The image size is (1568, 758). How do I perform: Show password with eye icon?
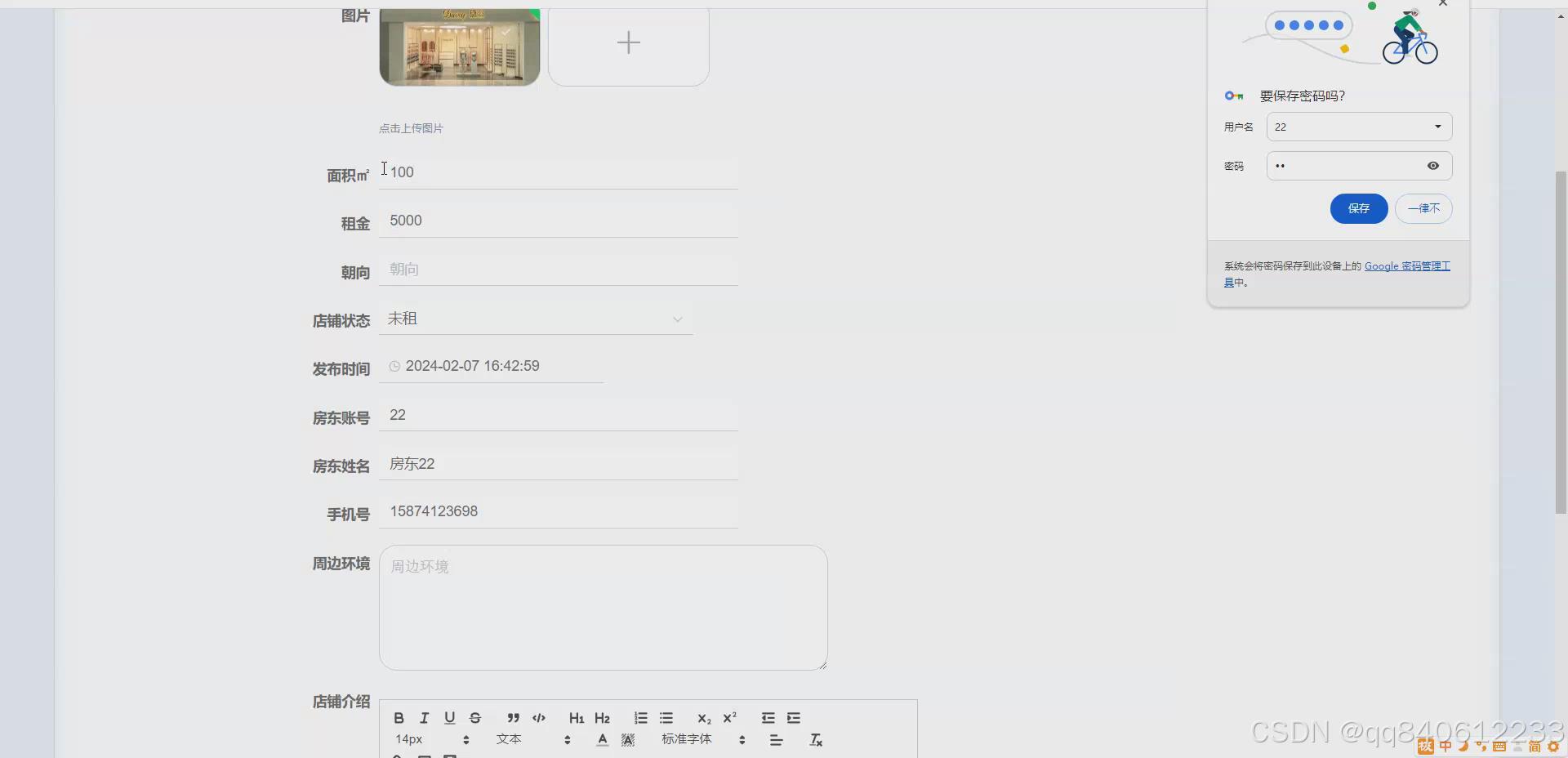click(x=1433, y=166)
